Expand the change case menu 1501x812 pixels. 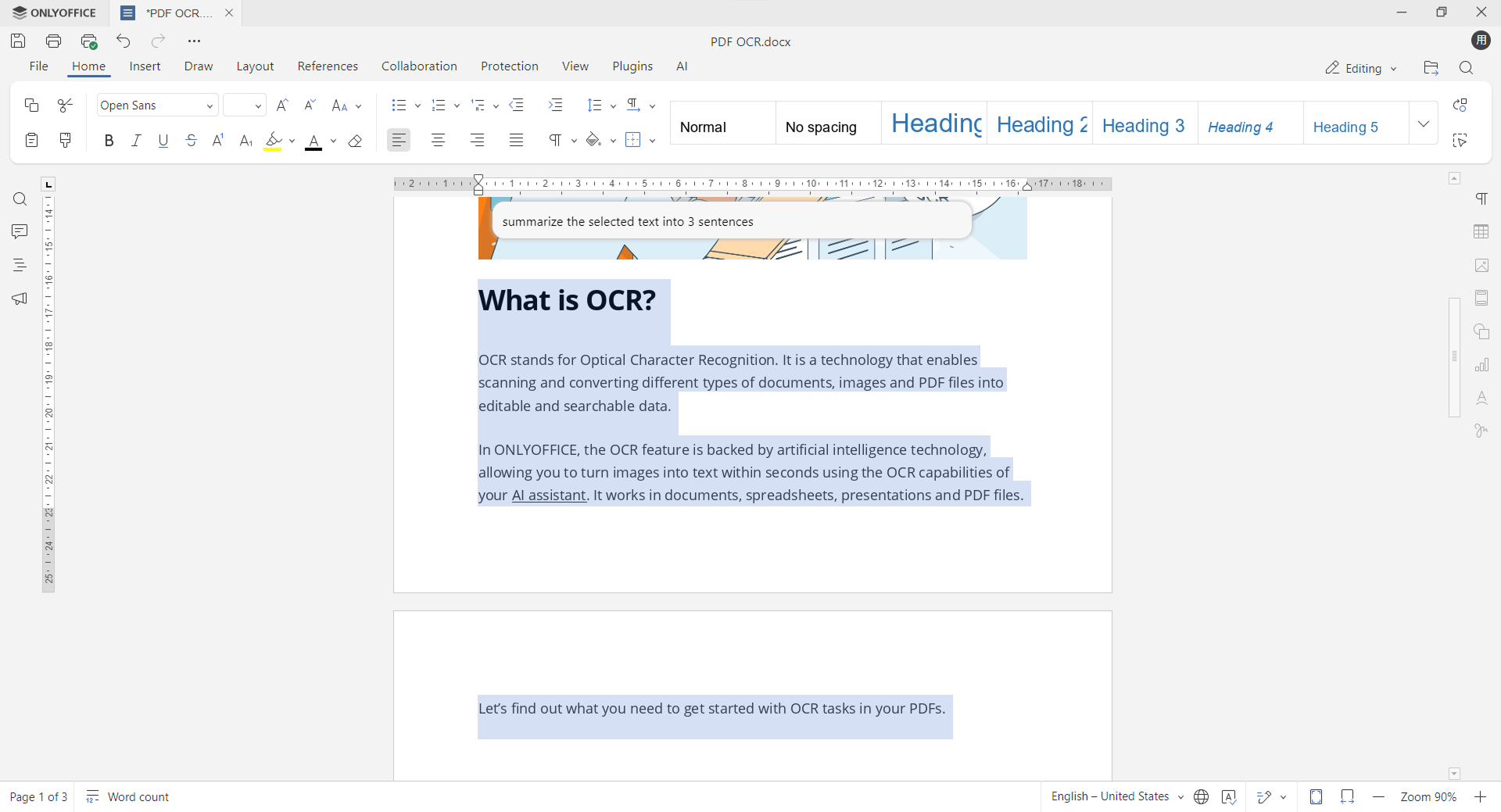click(359, 106)
